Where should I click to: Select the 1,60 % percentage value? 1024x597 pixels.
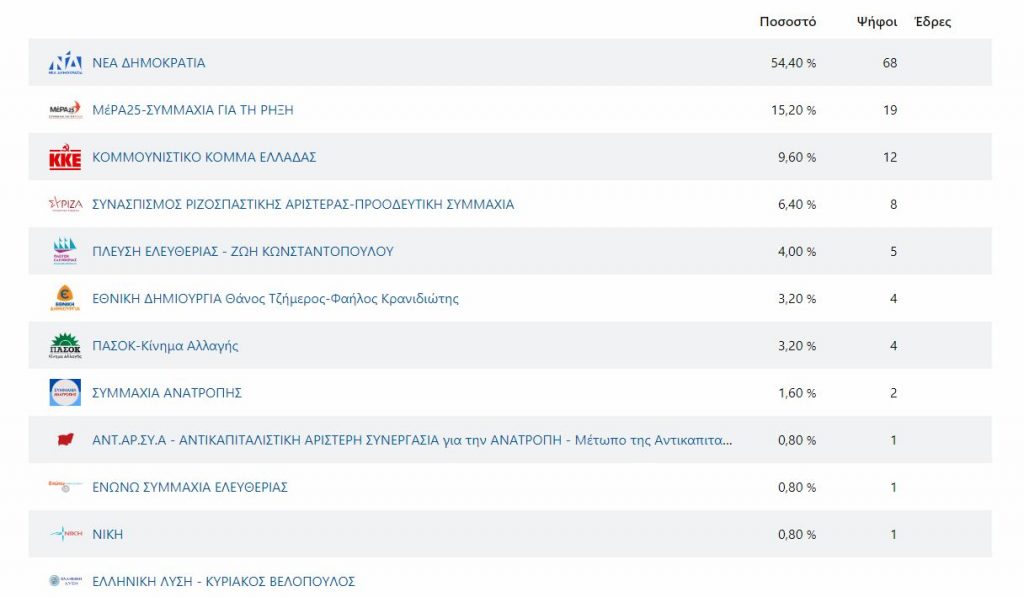click(x=797, y=393)
